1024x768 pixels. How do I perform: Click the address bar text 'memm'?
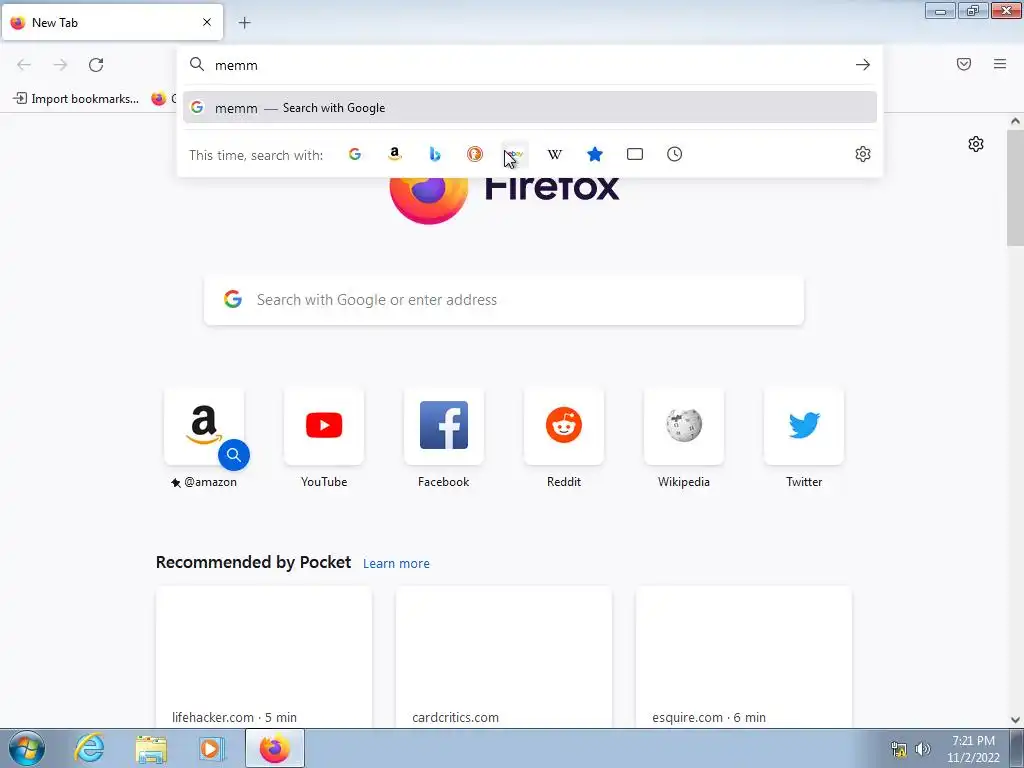tap(236, 65)
